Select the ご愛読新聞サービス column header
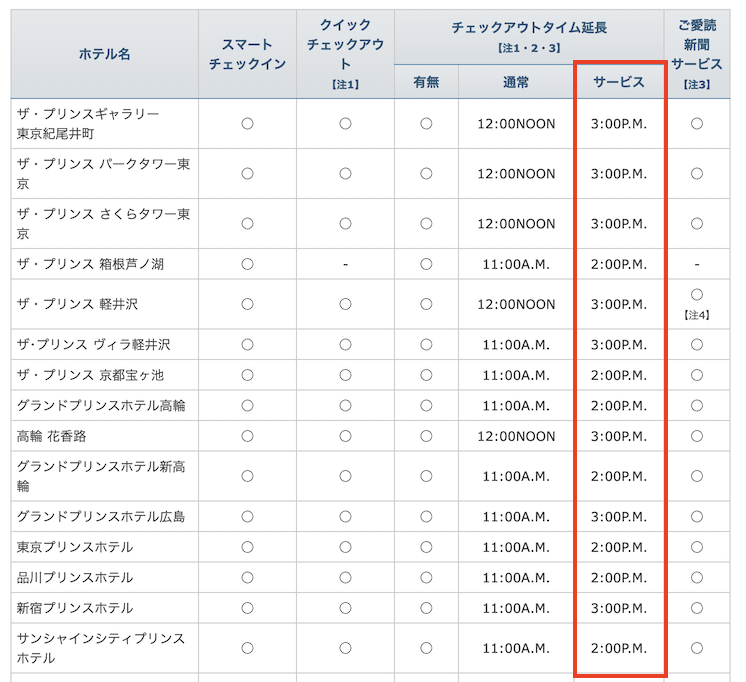The width and height of the screenshot is (746, 682). [x=697, y=54]
